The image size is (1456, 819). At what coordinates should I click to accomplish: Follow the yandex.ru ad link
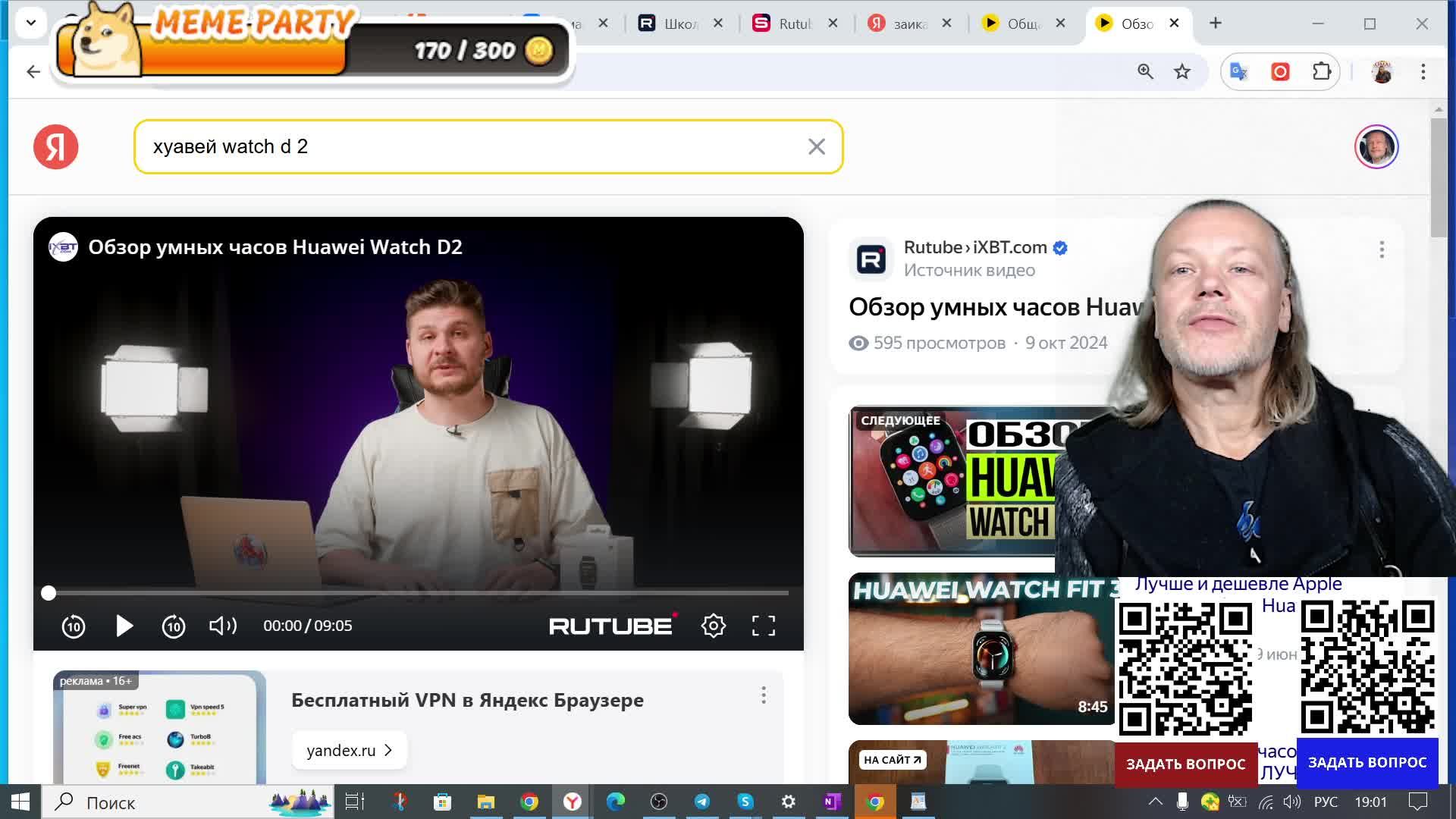click(x=349, y=750)
